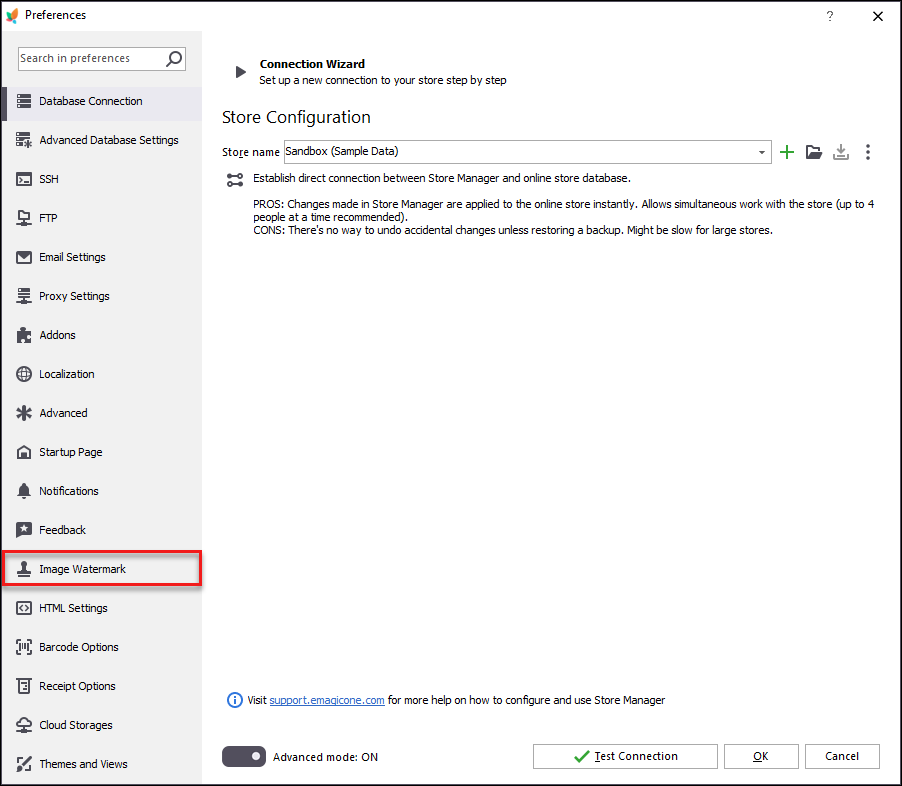Open the Receipt Options label
The image size is (902, 786).
tap(77, 686)
